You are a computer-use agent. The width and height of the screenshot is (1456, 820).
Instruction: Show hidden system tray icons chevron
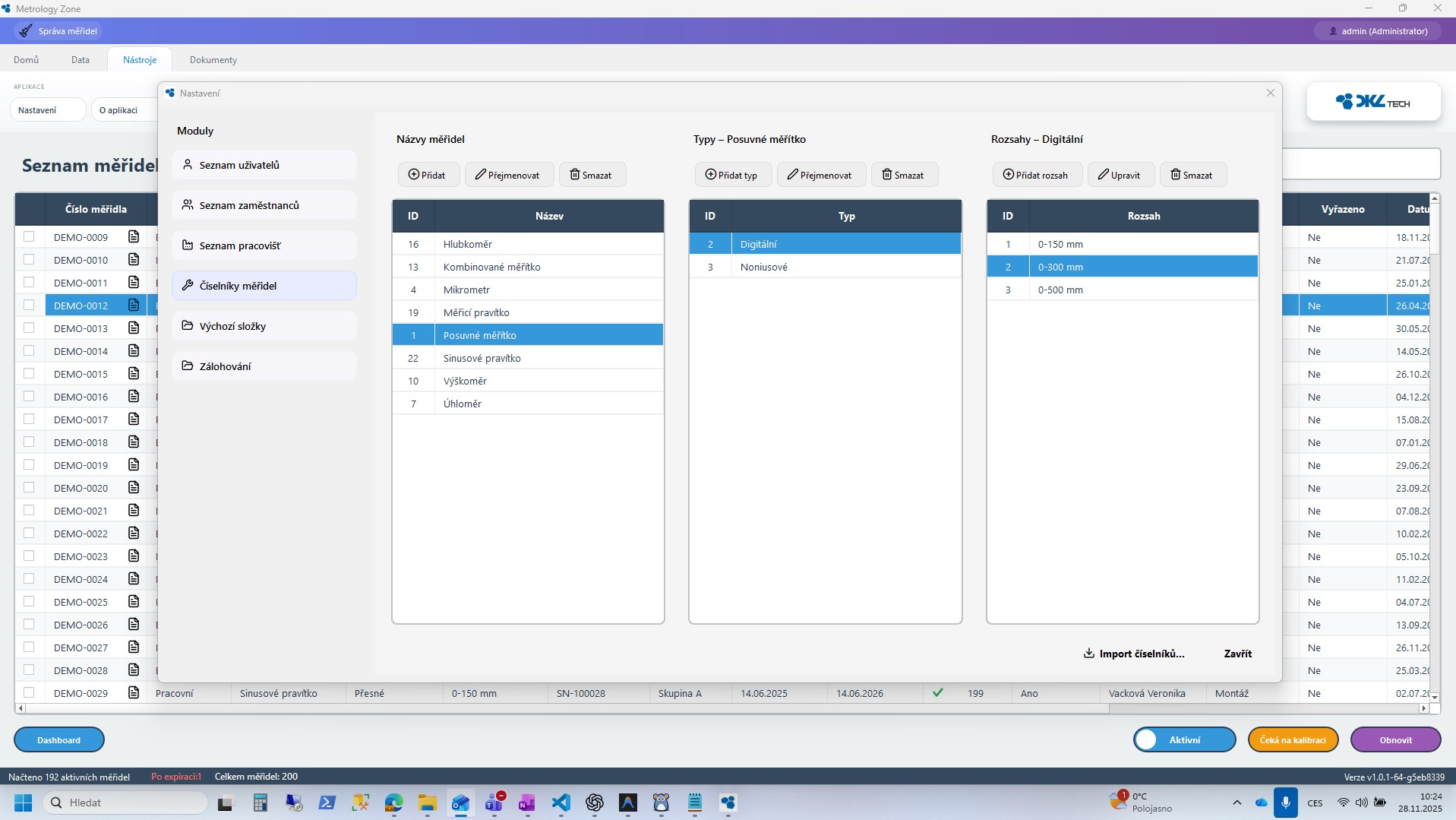1236,803
